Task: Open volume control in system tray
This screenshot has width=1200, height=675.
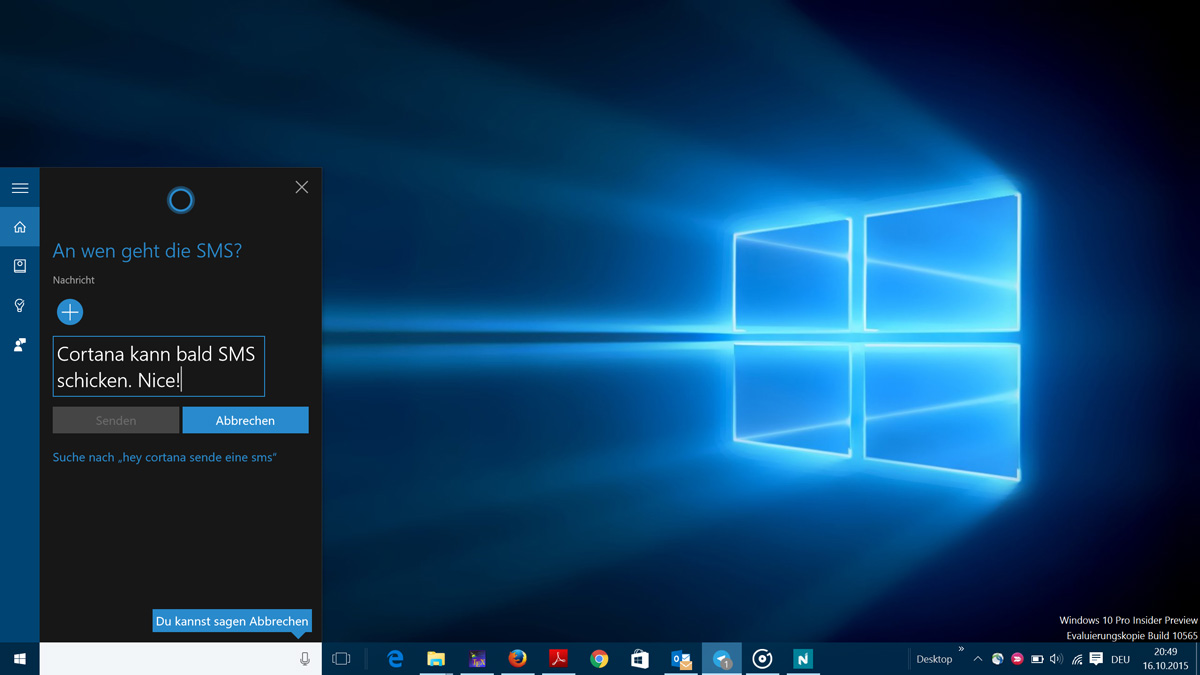Action: (1056, 659)
